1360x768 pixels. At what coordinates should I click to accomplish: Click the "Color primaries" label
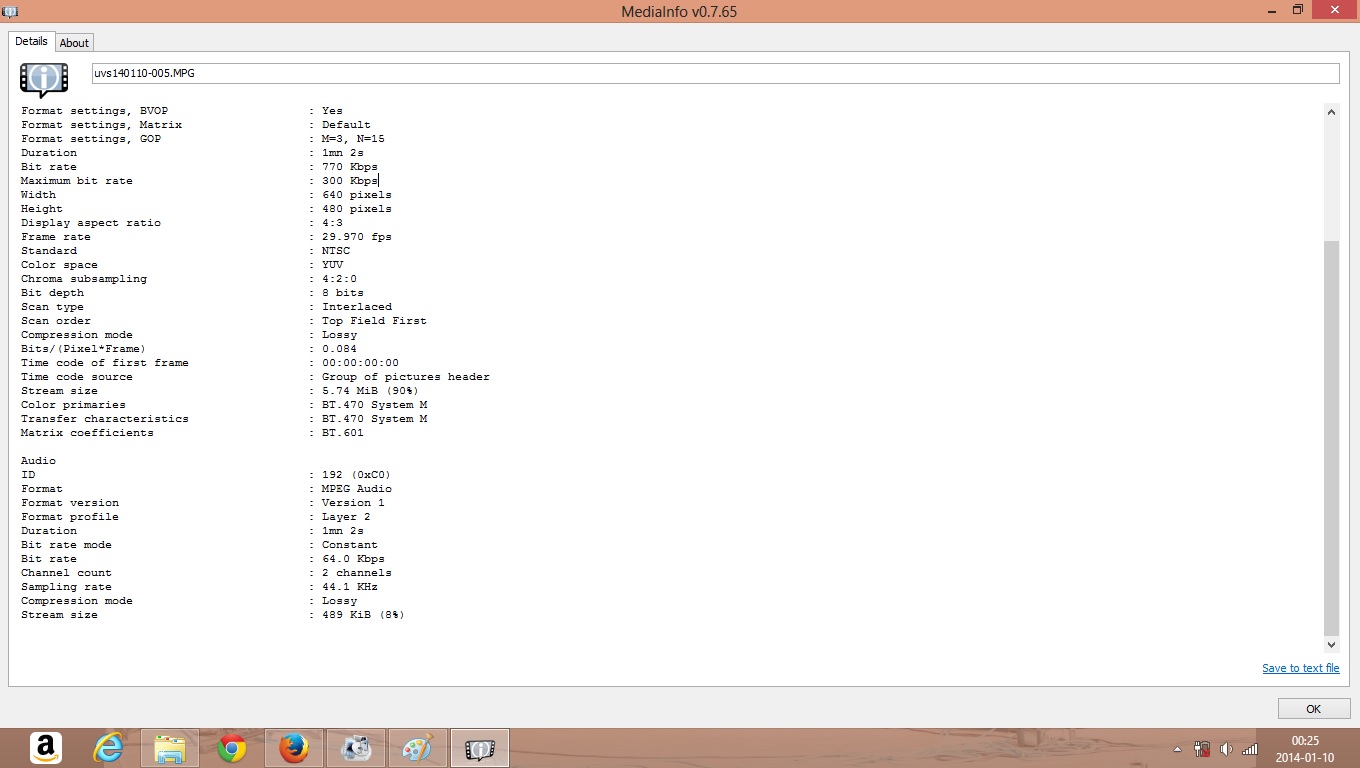pyautogui.click(x=73, y=405)
